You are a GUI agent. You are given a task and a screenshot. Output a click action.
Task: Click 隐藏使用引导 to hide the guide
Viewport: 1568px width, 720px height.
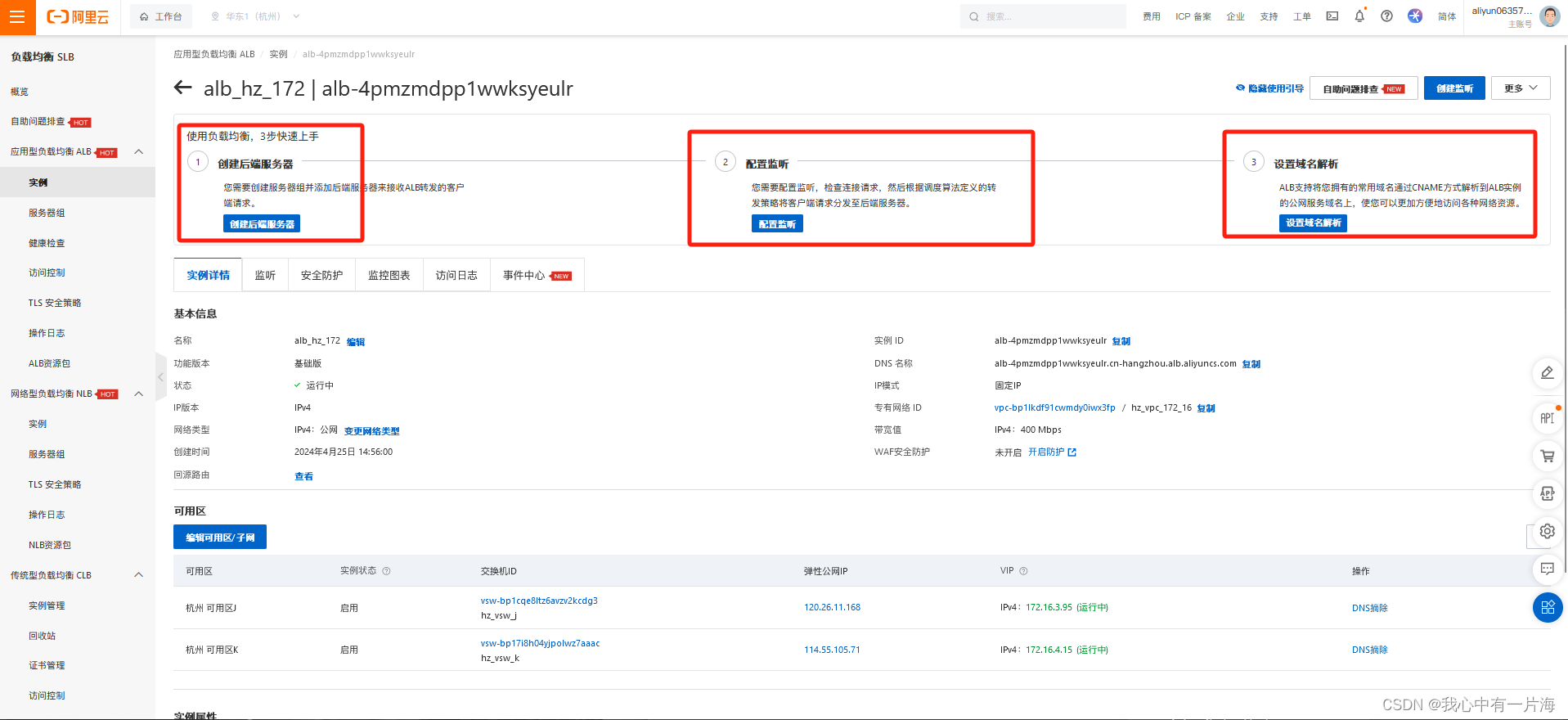pos(1269,88)
